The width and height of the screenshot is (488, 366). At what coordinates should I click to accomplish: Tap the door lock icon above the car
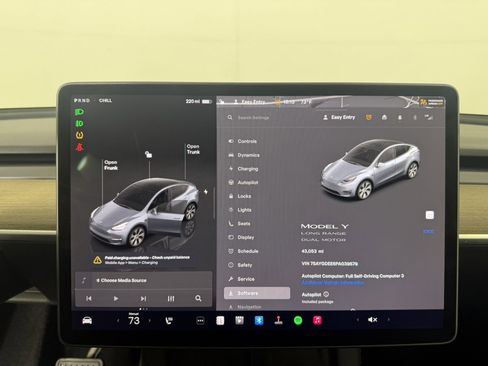coord(149,154)
